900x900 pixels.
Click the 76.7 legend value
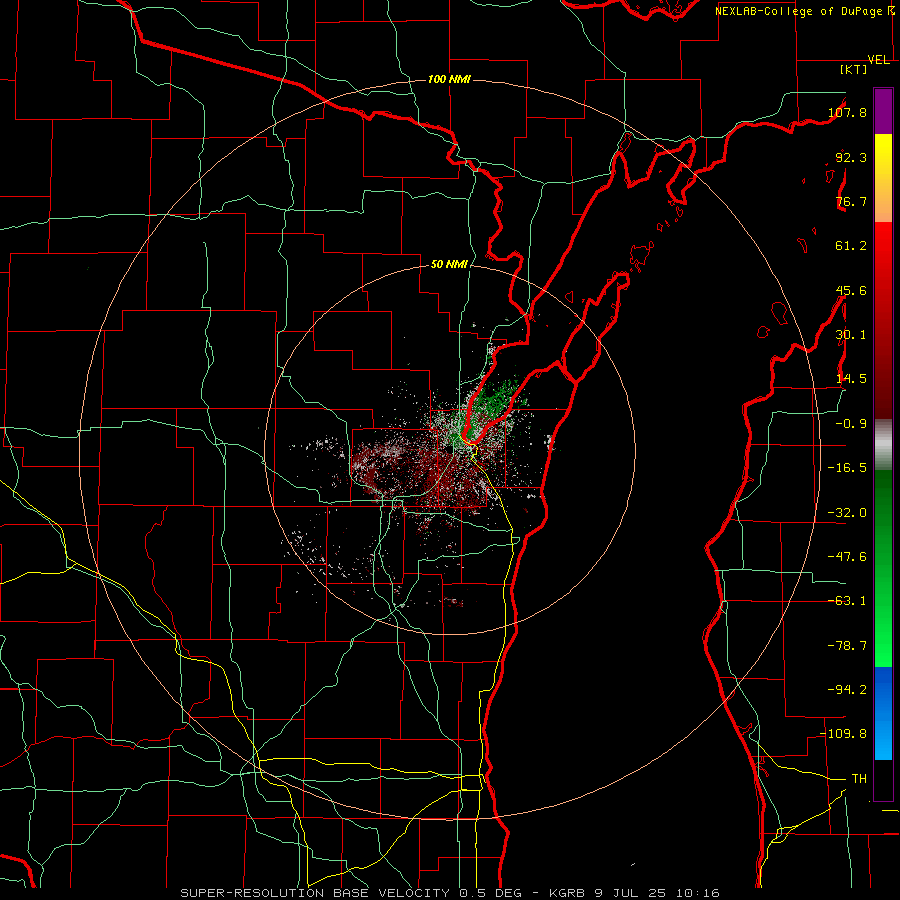pos(851,201)
